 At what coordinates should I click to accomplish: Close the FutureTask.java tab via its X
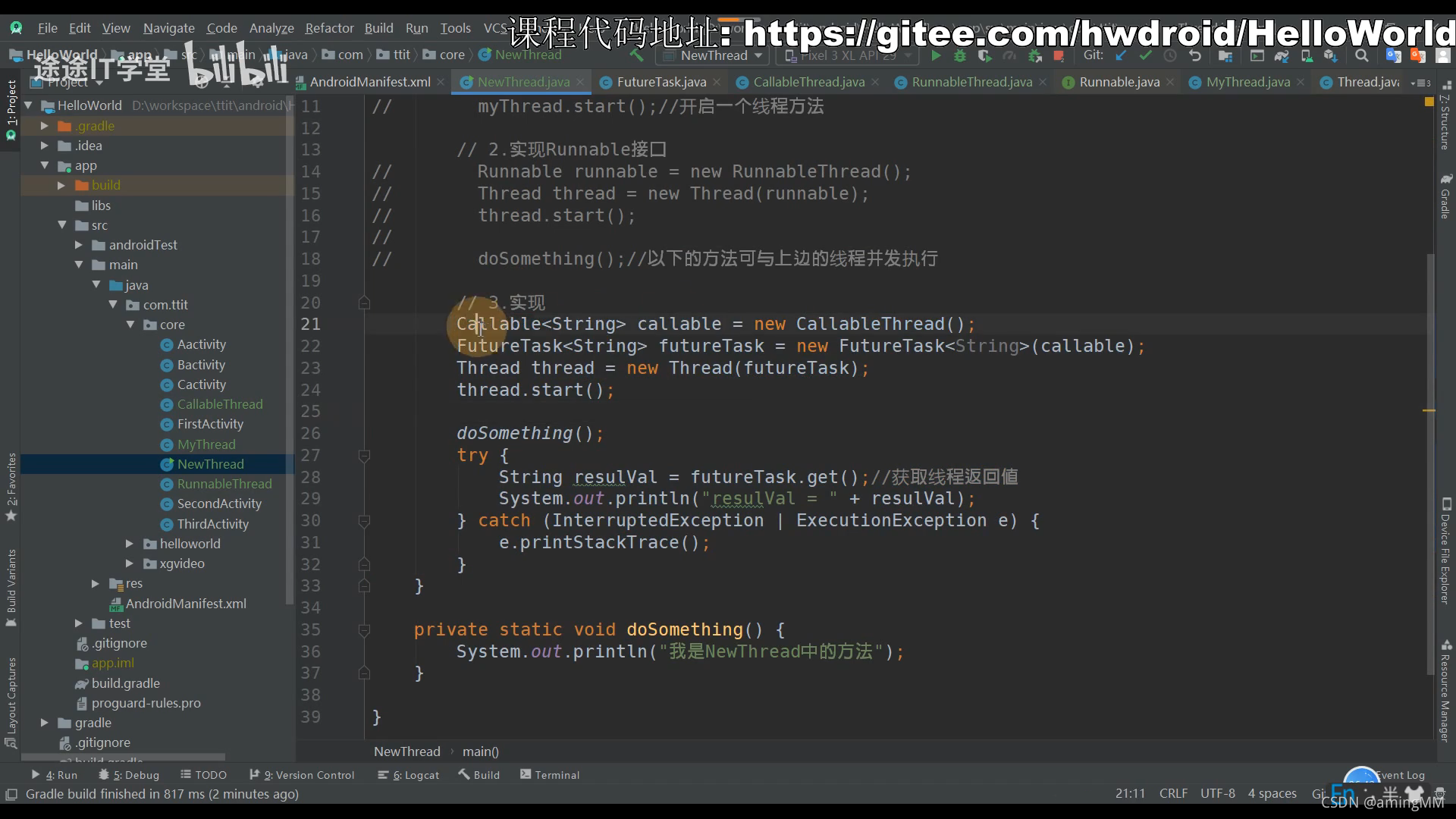(x=717, y=82)
